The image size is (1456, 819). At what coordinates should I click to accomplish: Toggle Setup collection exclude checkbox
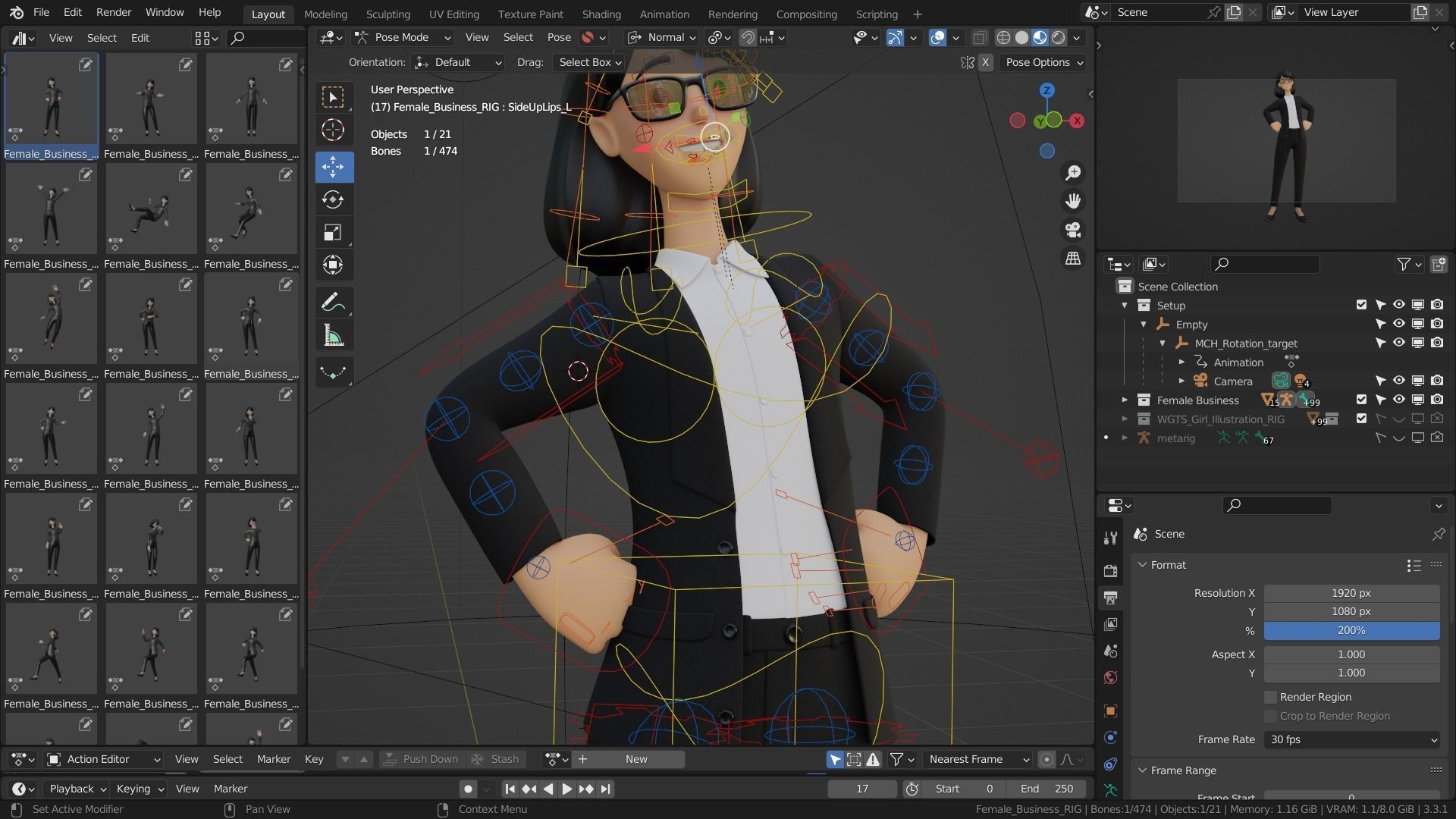(x=1361, y=305)
